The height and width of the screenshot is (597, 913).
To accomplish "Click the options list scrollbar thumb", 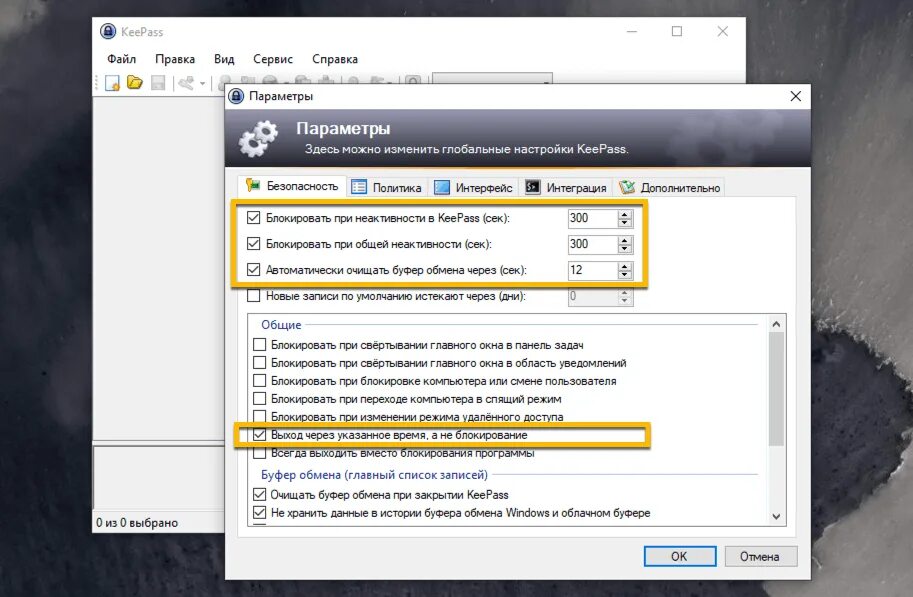I will 776,389.
